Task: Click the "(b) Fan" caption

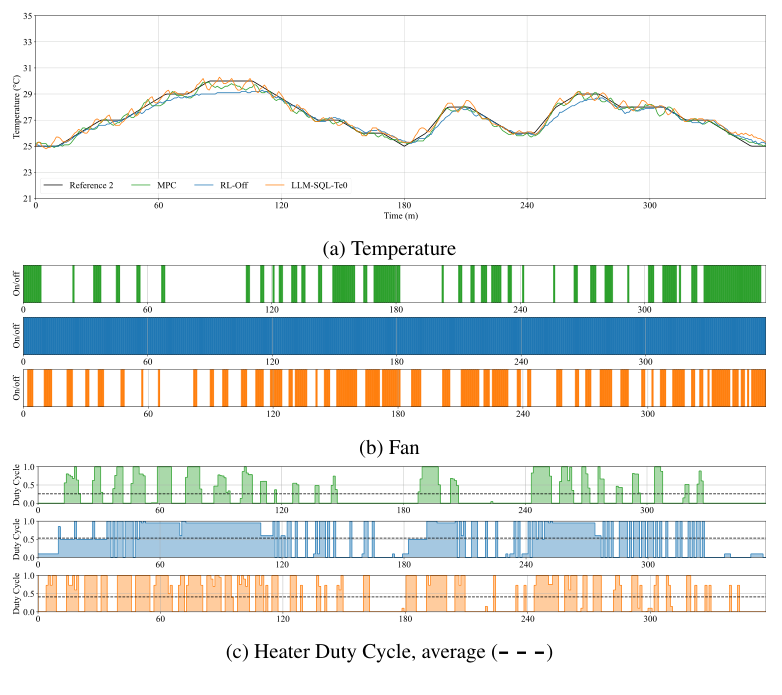Action: coord(391,447)
